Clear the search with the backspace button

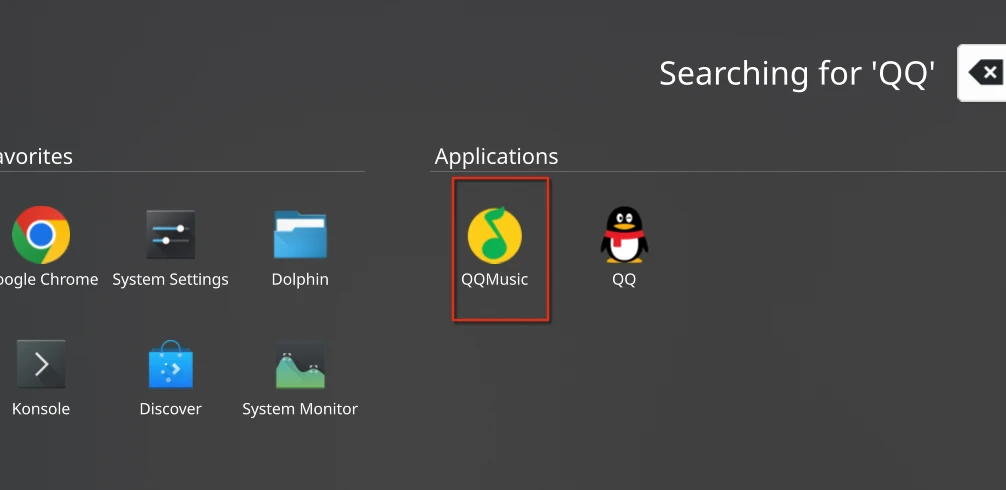(982, 72)
